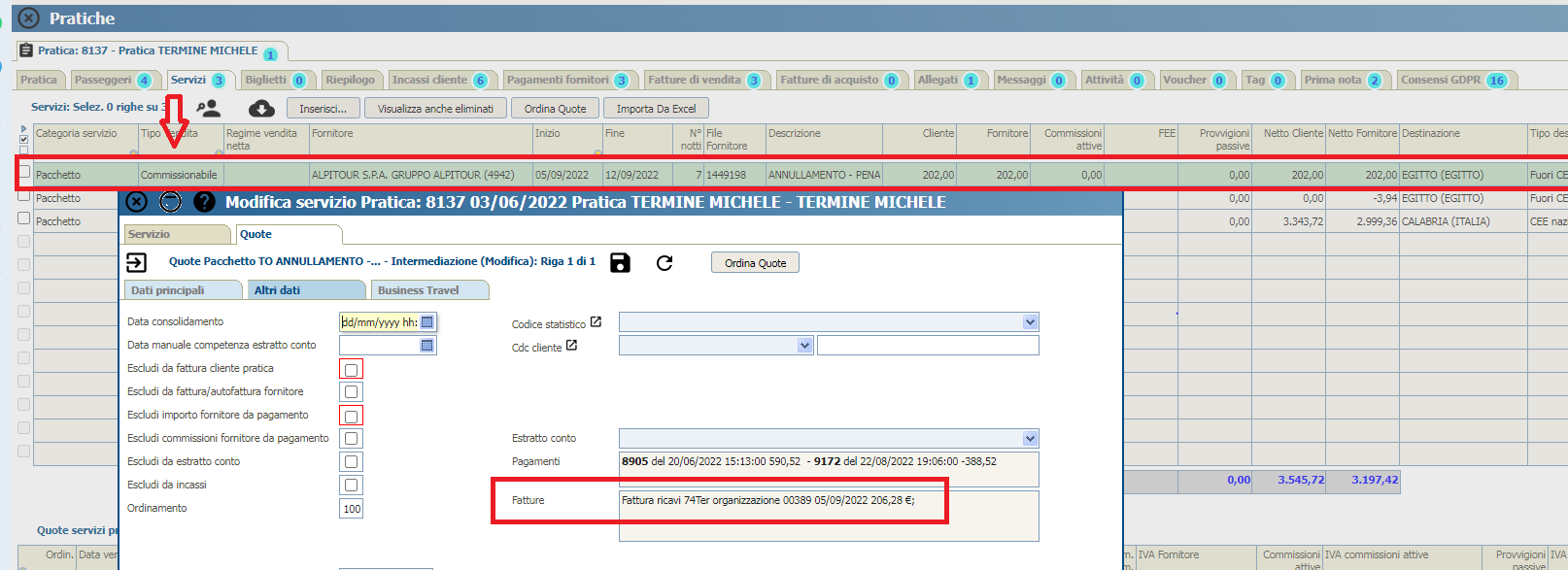Screen dimensions: 1568x570
Task: Expand the Codice statistico dropdown
Action: [x=1030, y=322]
